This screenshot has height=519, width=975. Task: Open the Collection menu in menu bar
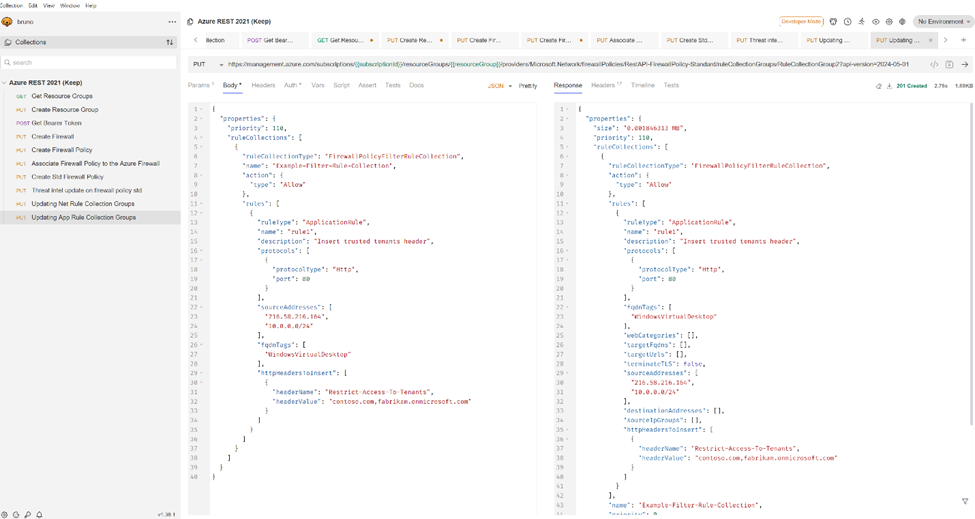coord(11,6)
